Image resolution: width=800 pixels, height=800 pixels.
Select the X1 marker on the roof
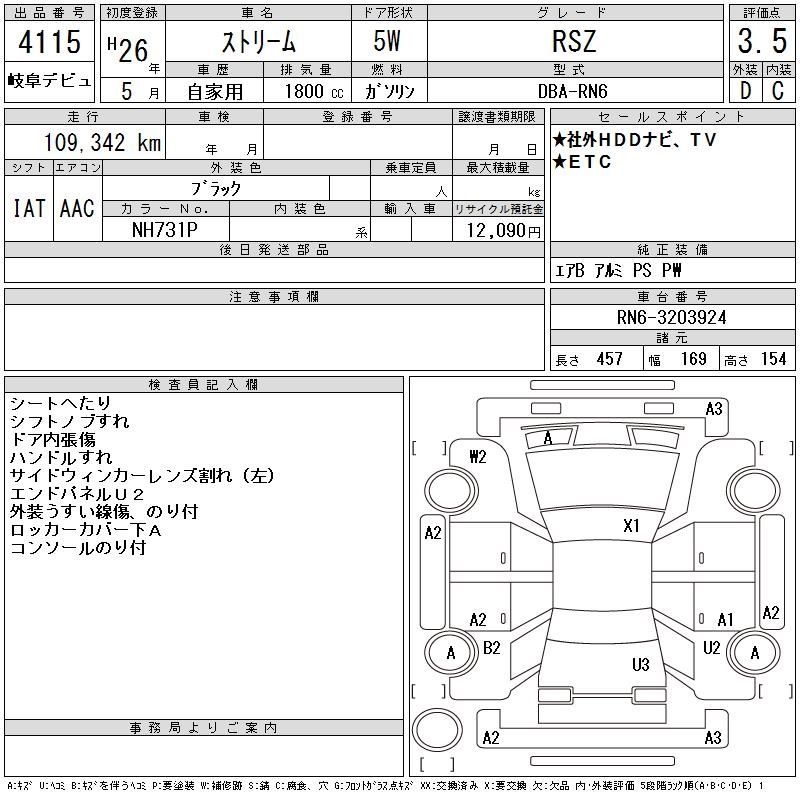pos(631,525)
